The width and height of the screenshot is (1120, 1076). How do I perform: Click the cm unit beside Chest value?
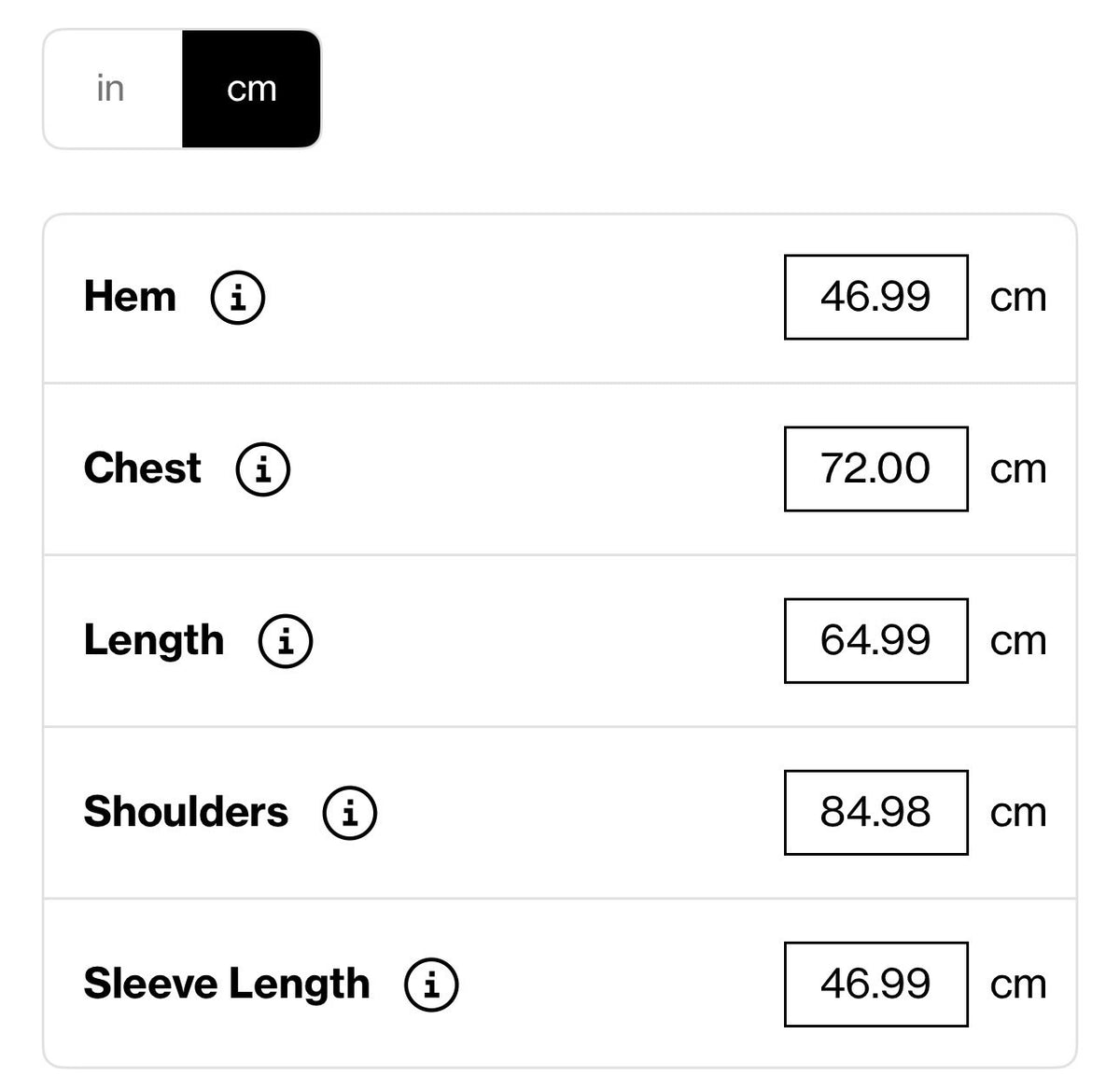click(1018, 469)
